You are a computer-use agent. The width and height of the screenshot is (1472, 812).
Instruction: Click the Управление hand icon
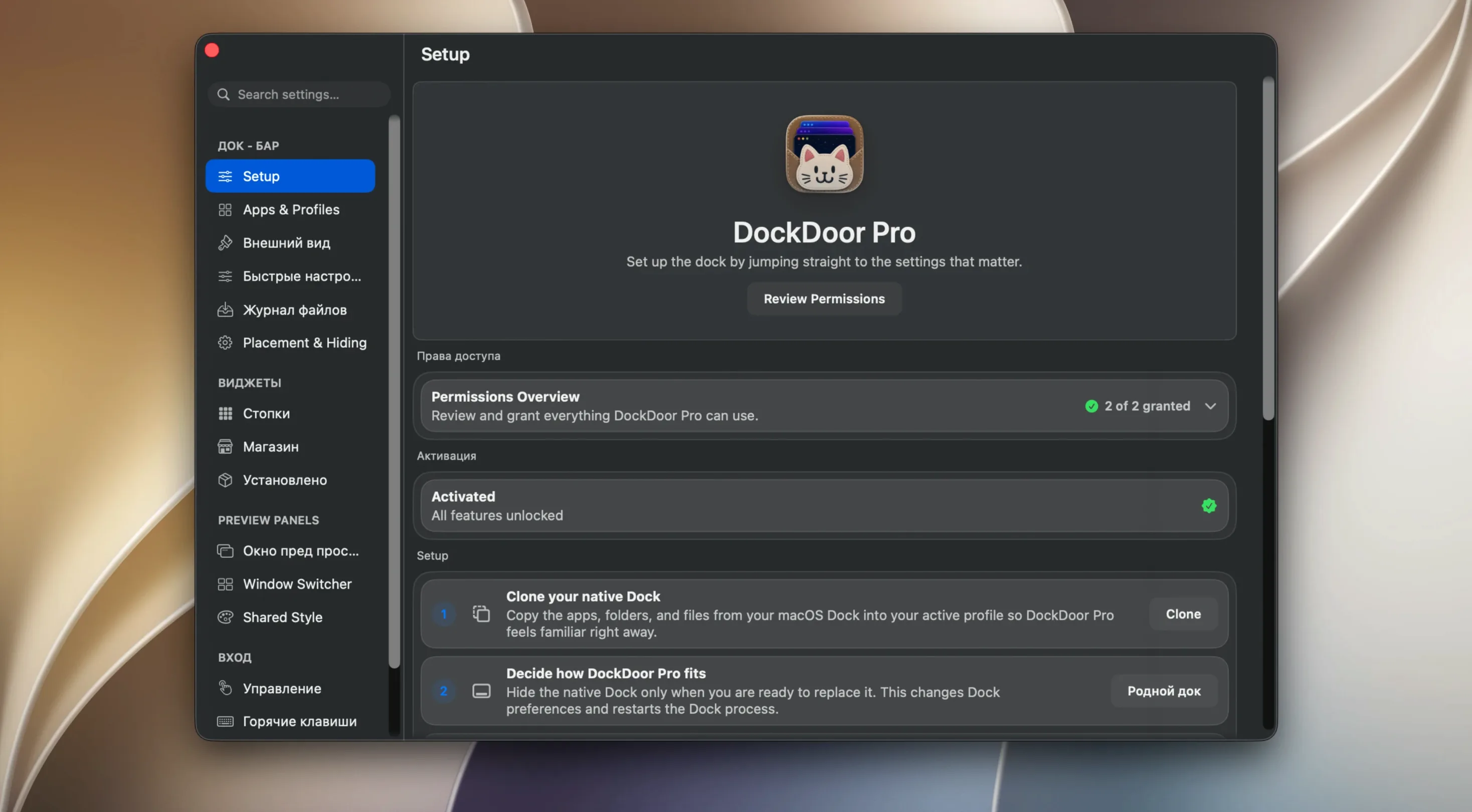[225, 688]
